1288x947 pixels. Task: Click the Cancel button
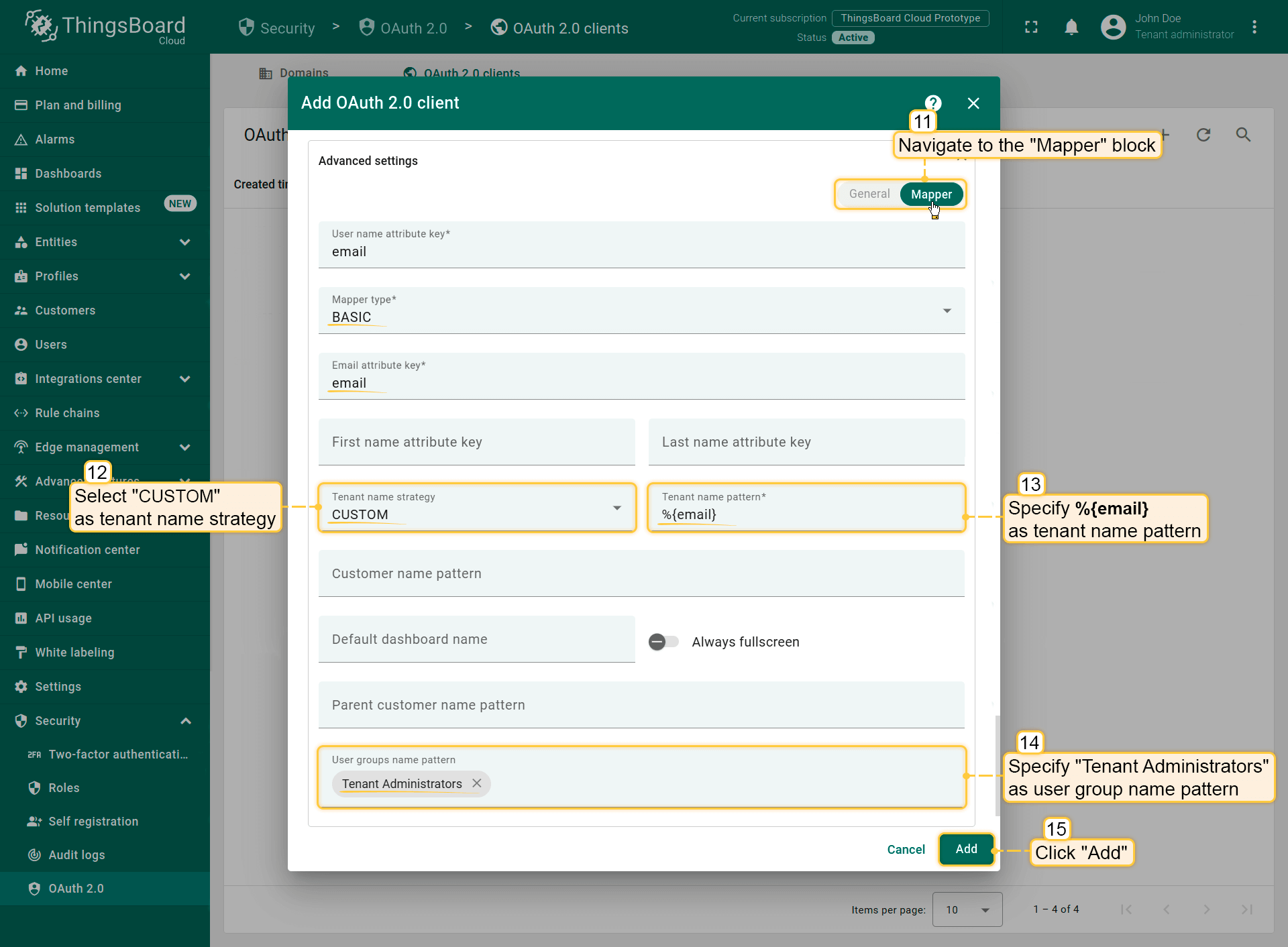[x=906, y=850]
